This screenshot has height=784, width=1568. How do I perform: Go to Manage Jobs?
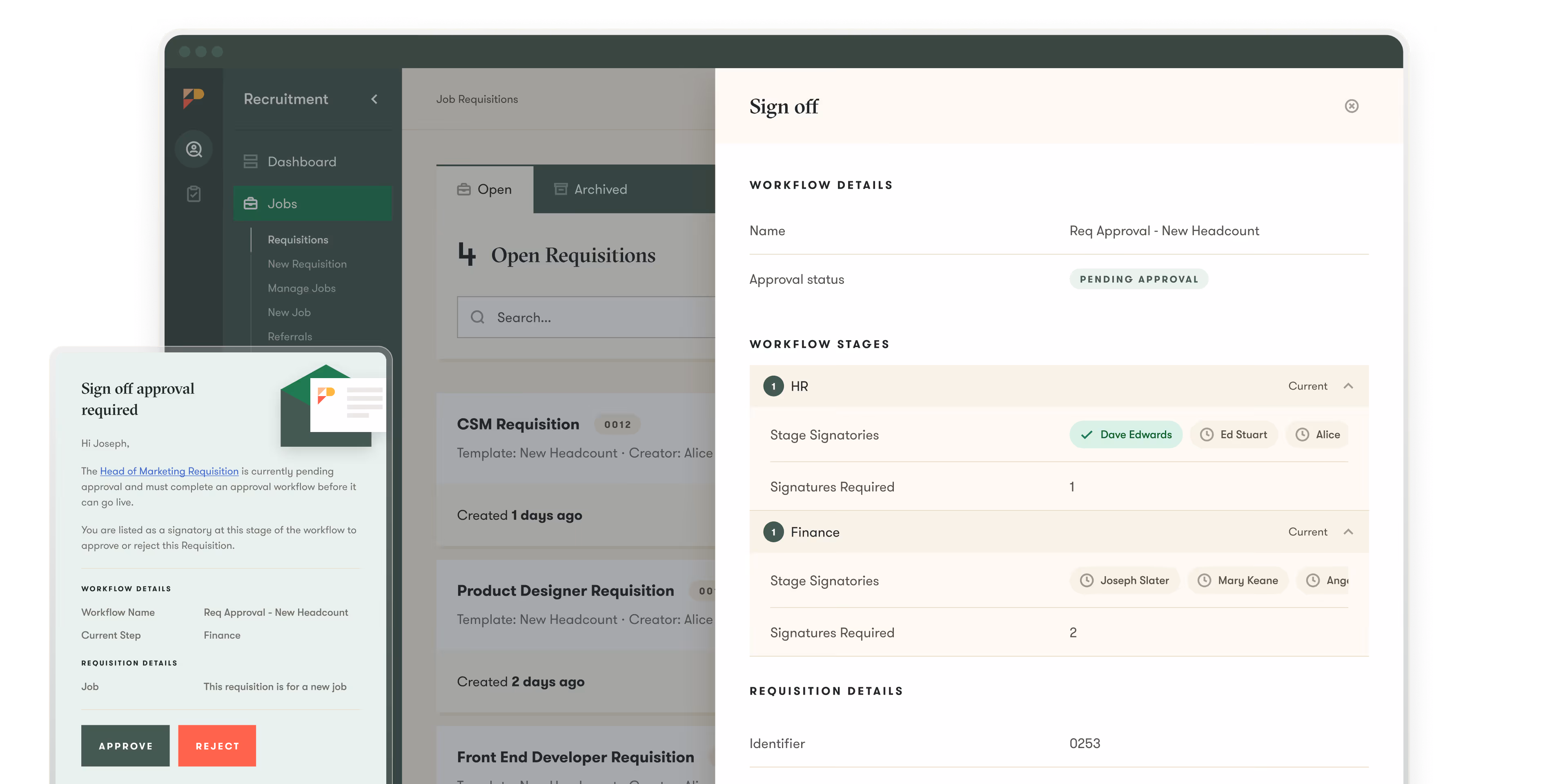tap(301, 288)
